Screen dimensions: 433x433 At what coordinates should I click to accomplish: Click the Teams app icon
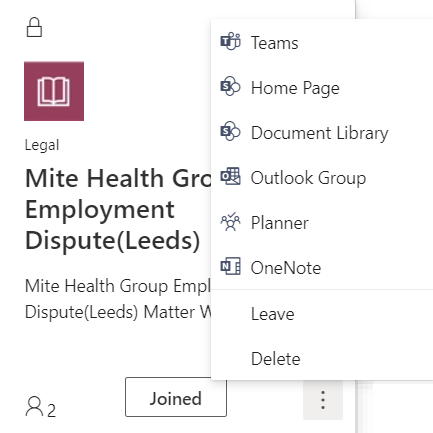coord(230,42)
